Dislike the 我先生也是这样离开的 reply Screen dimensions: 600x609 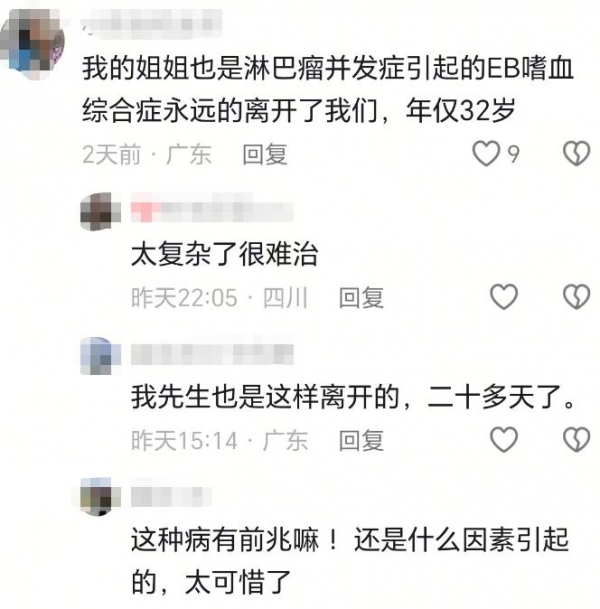577,439
